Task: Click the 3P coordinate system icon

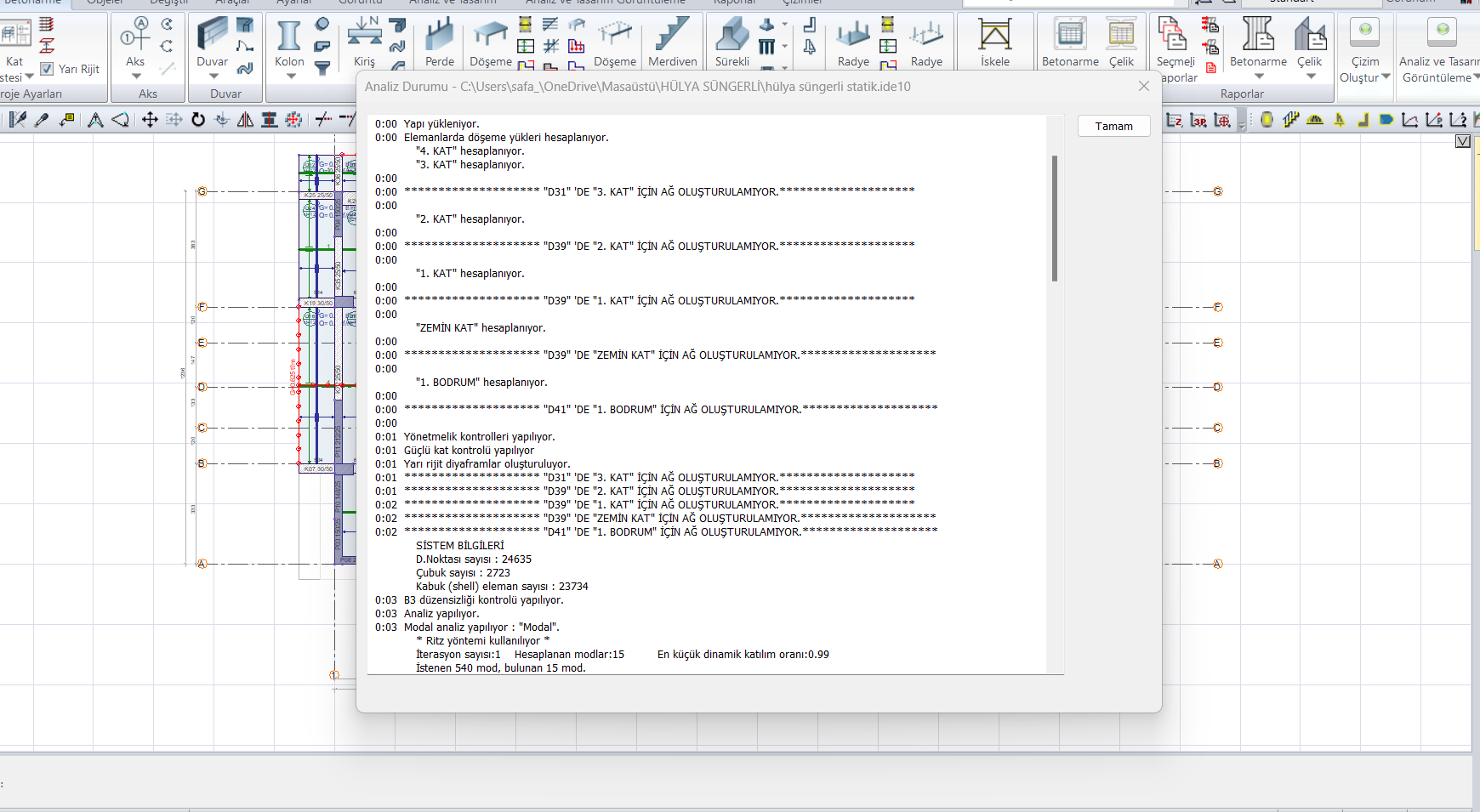Action: click(1198, 120)
